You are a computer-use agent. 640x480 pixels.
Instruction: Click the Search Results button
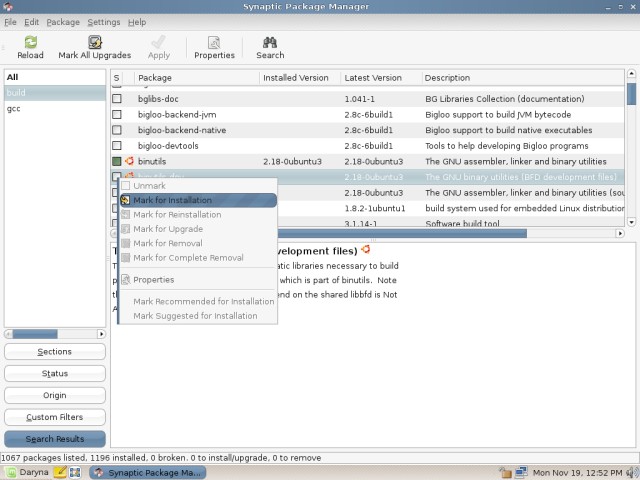pyautogui.click(x=55, y=439)
